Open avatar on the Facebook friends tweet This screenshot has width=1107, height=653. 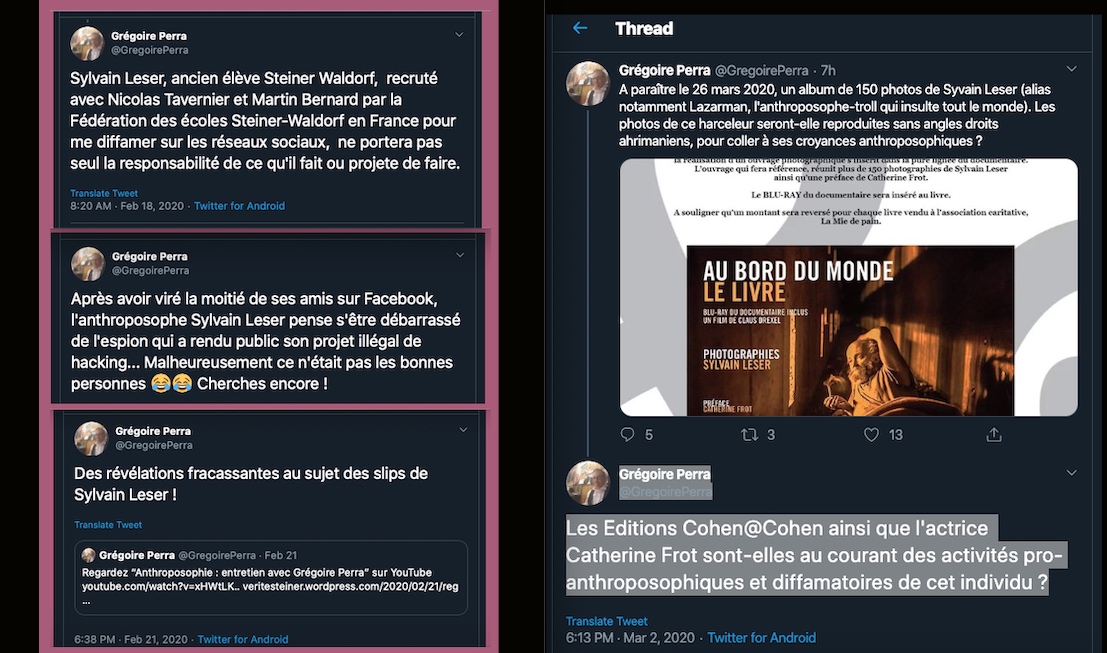pyautogui.click(x=88, y=264)
